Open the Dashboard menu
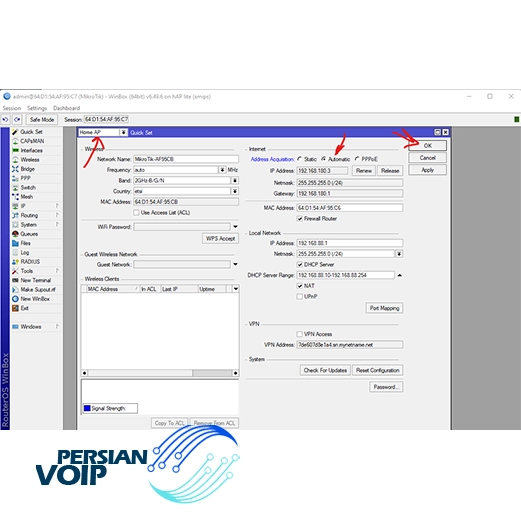Viewport: 521px width, 519px height. (x=66, y=108)
